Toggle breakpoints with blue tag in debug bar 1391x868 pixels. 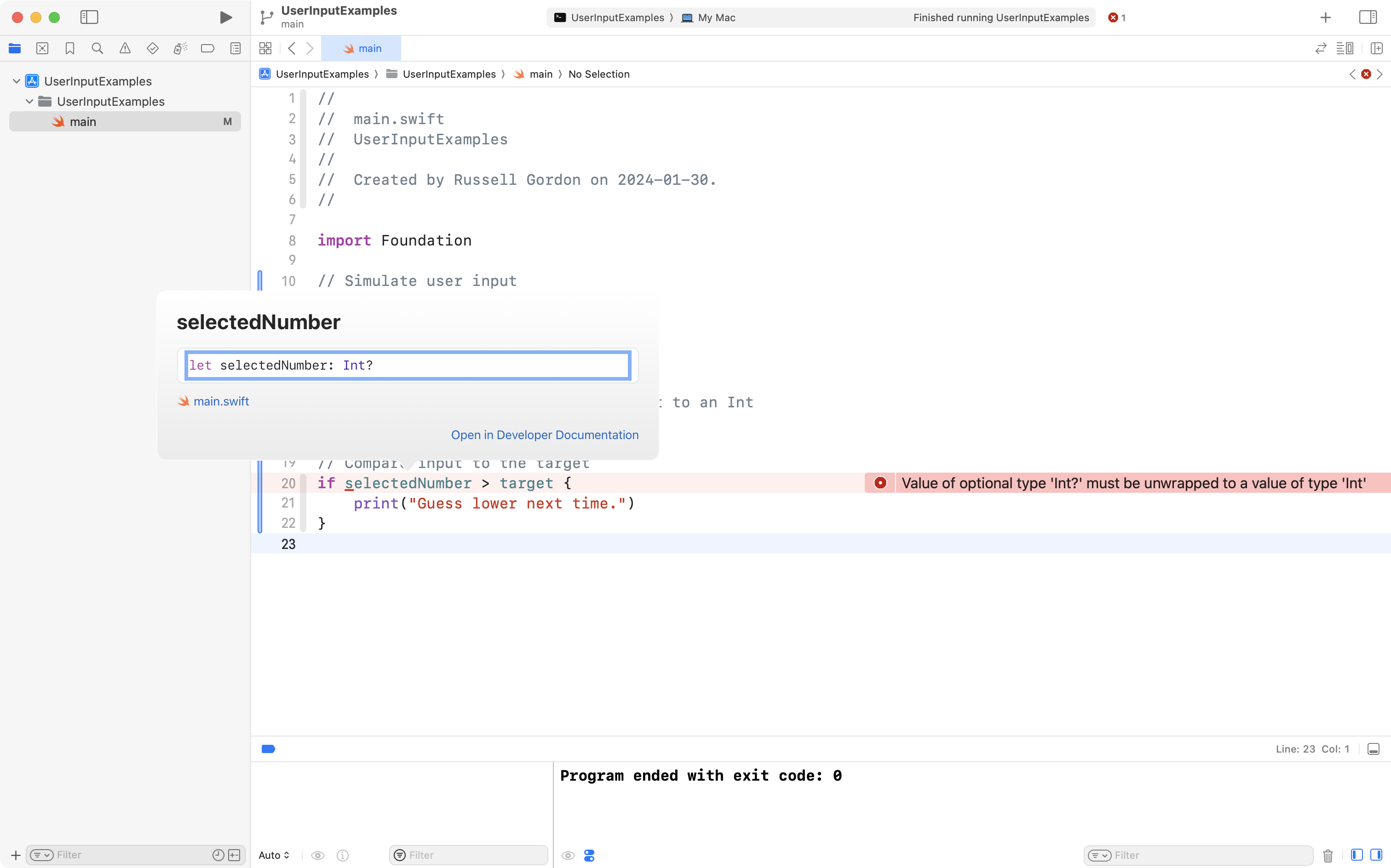tap(269, 748)
